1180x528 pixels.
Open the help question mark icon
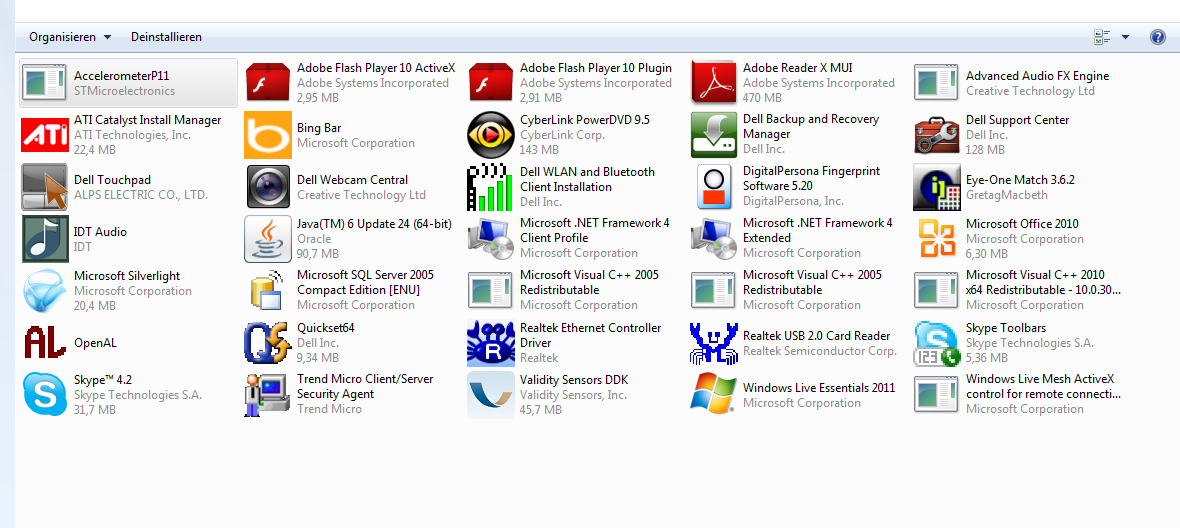[x=1158, y=37]
